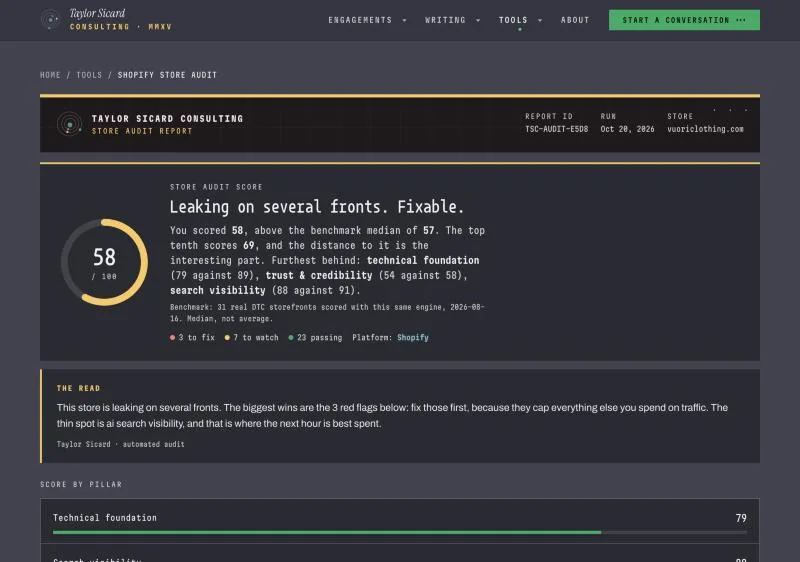Select report ID TSC-AUDIT-E5D8

point(556,129)
